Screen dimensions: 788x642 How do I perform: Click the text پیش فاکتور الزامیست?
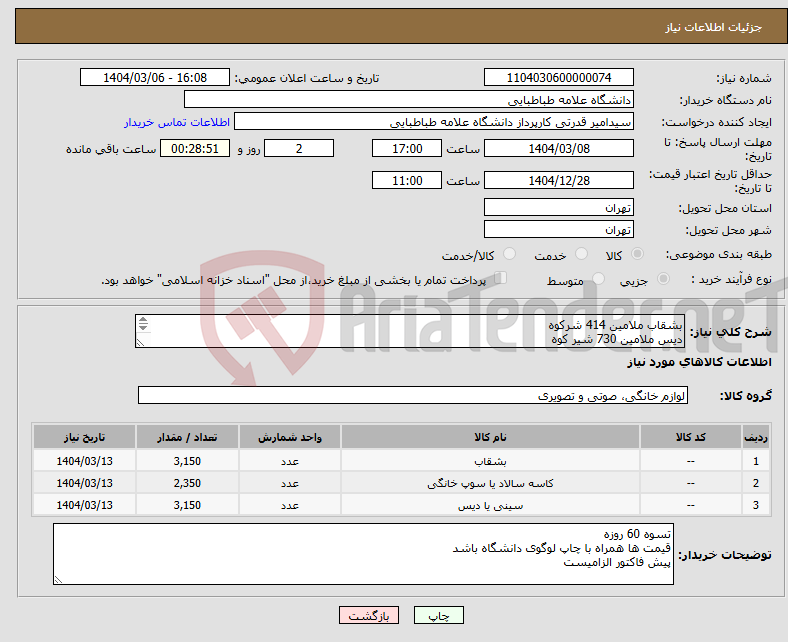pyautogui.click(x=617, y=563)
